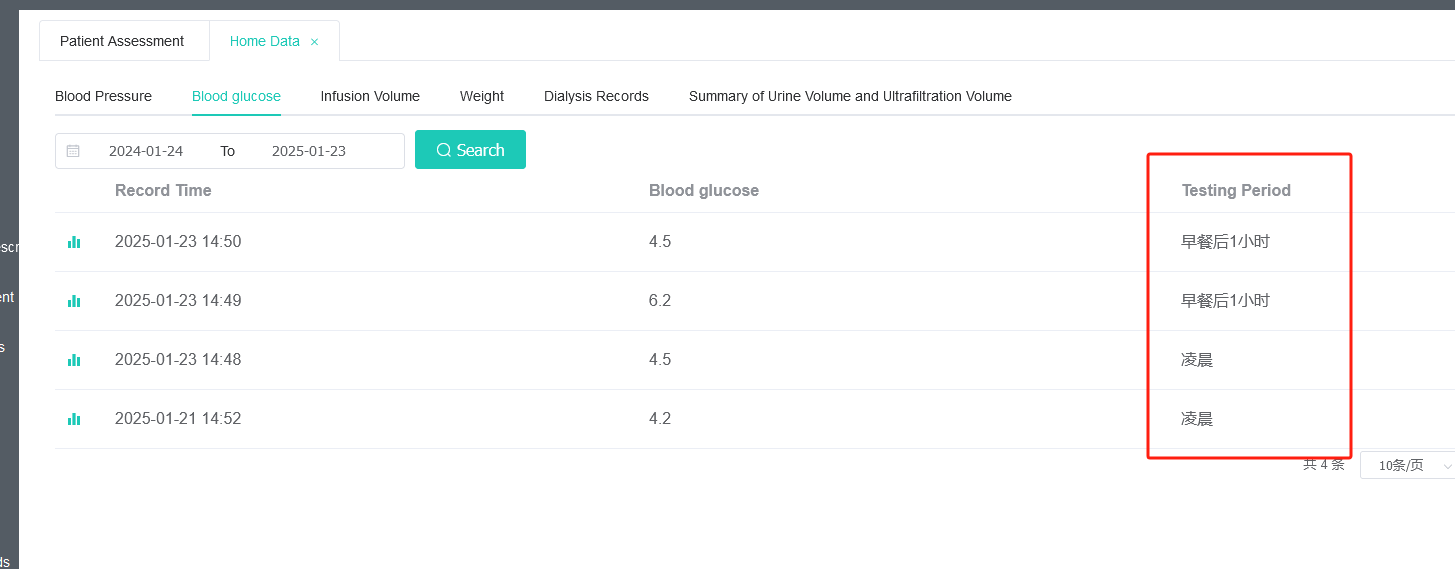Open the Infusion Volume sub-tab

(370, 96)
